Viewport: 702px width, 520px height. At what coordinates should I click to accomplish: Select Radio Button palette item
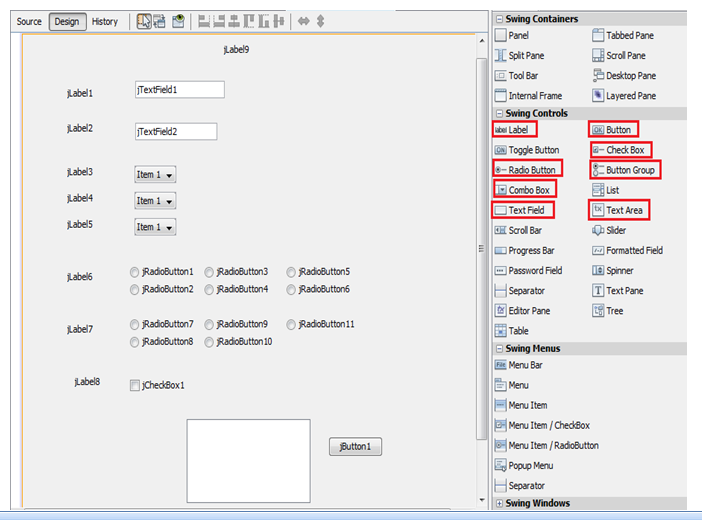(527, 169)
